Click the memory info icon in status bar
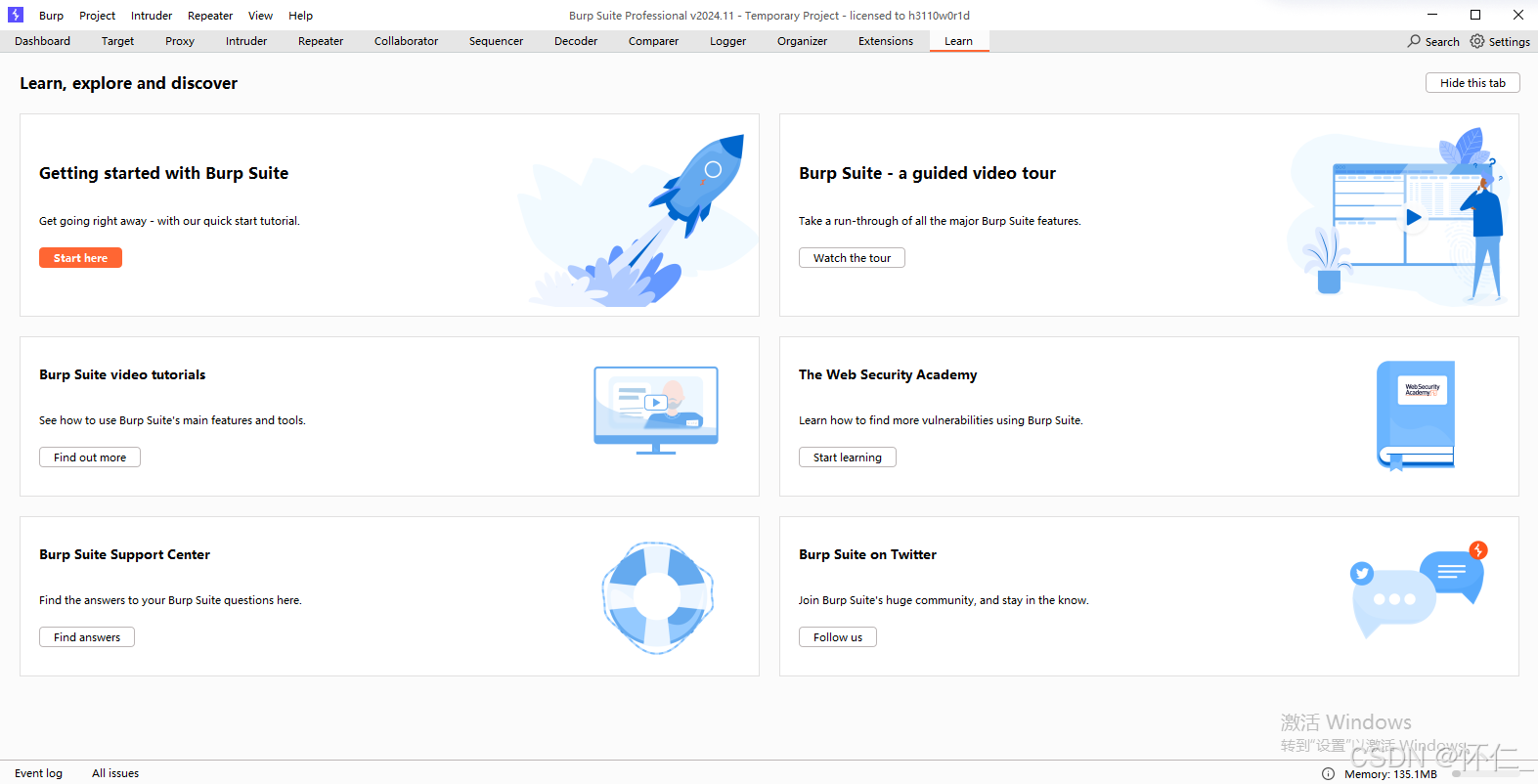 1328,773
